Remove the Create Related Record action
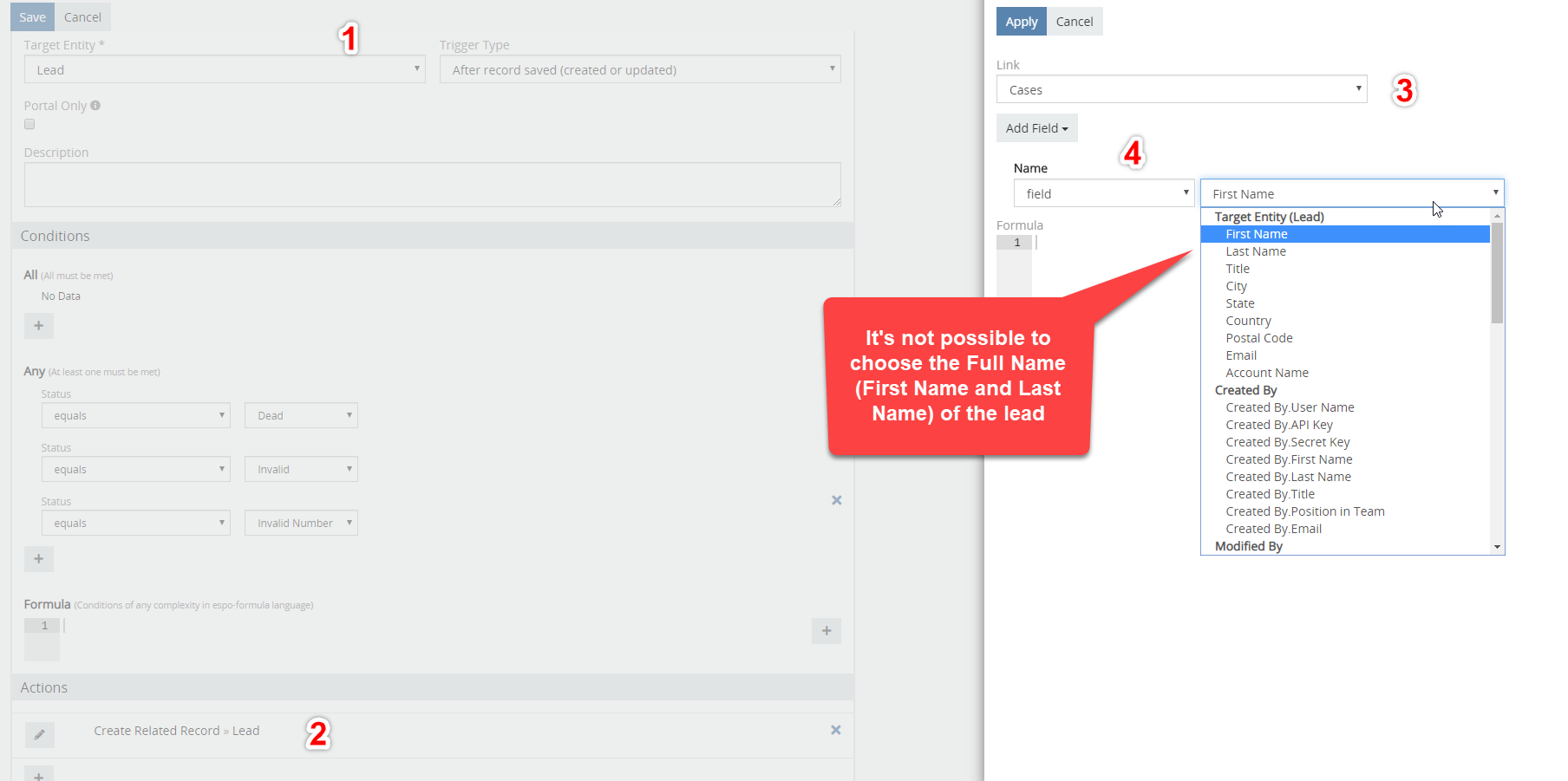 836,730
